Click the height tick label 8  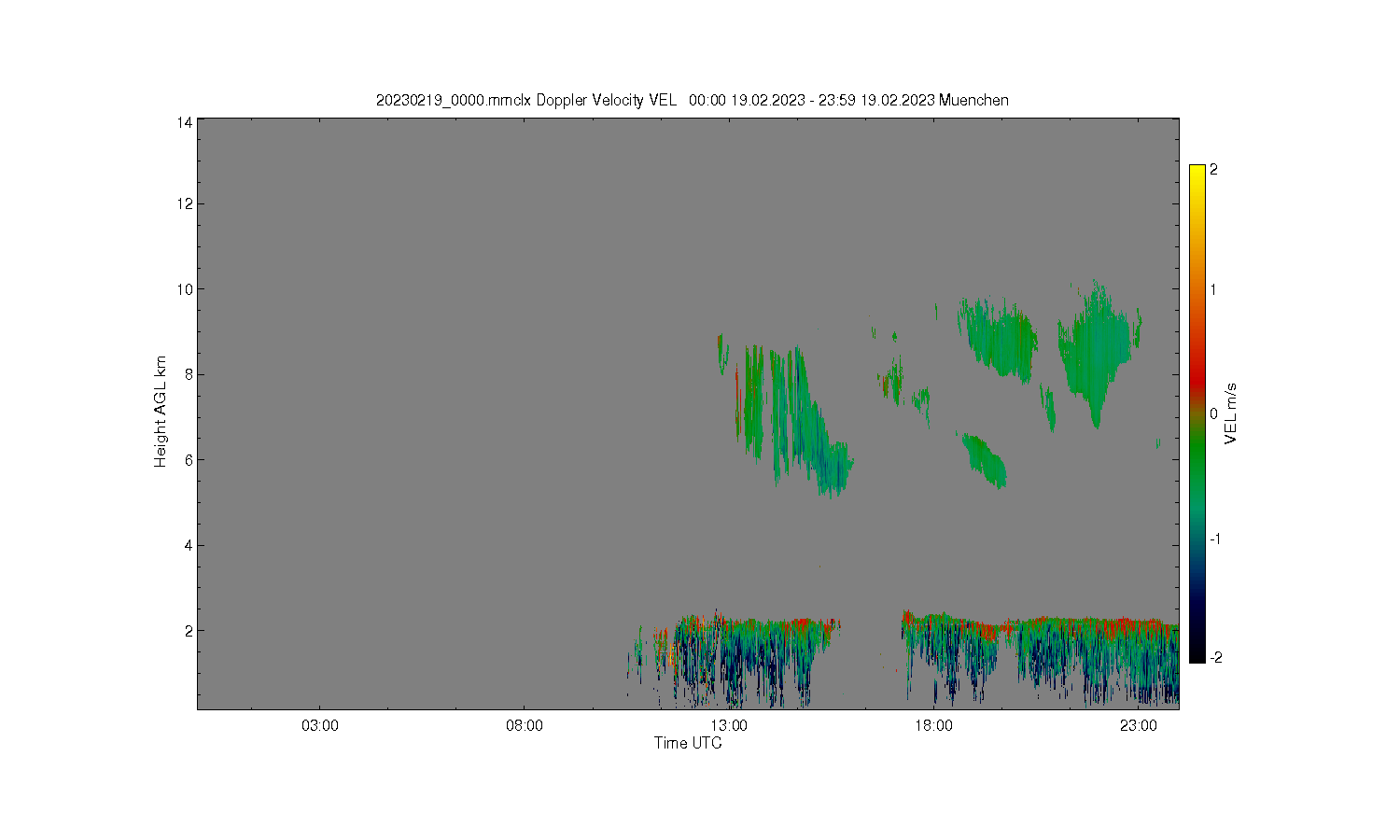[189, 374]
